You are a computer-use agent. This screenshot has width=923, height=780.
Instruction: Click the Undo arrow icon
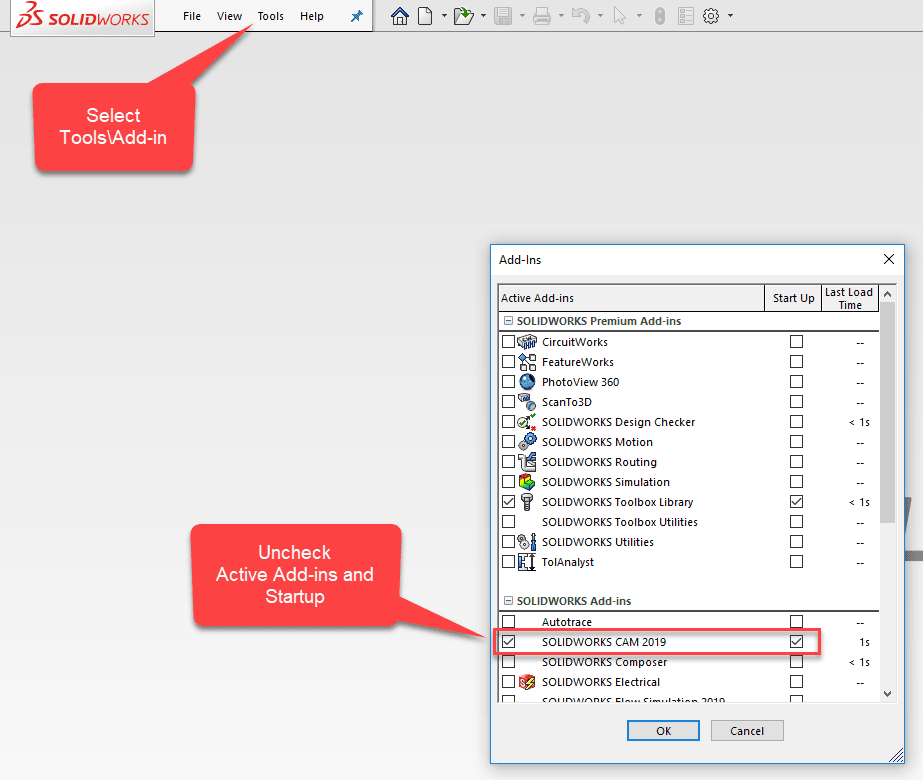tap(581, 16)
